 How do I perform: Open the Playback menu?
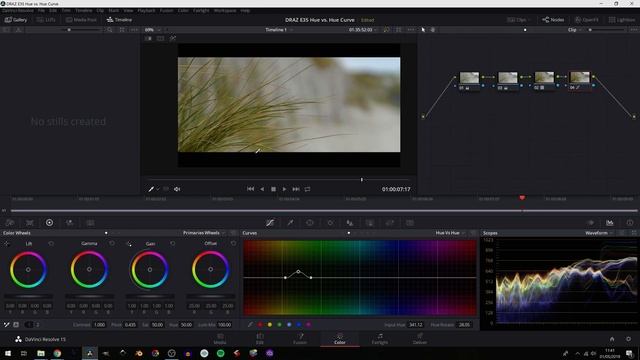[146, 11]
